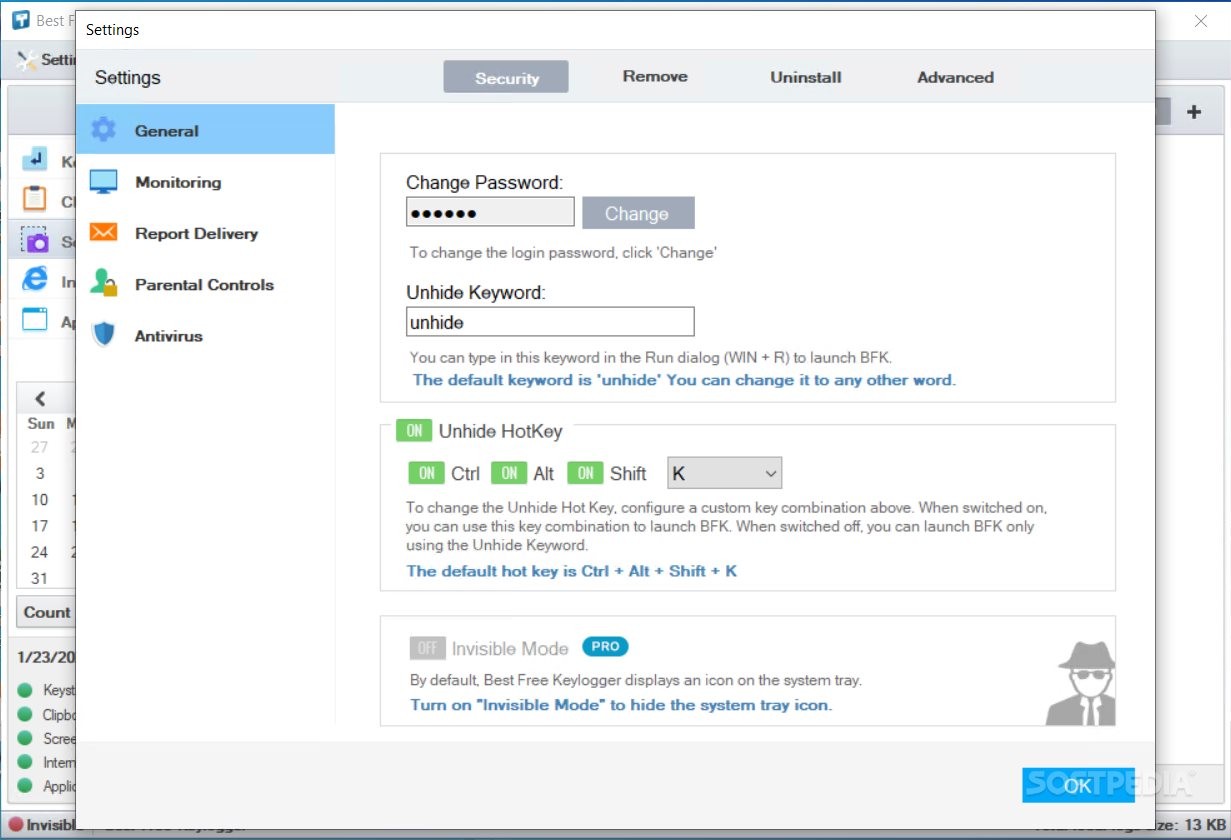This screenshot has height=840, width=1231.
Task: Toggle the Alt modifier switch
Action: (510, 473)
